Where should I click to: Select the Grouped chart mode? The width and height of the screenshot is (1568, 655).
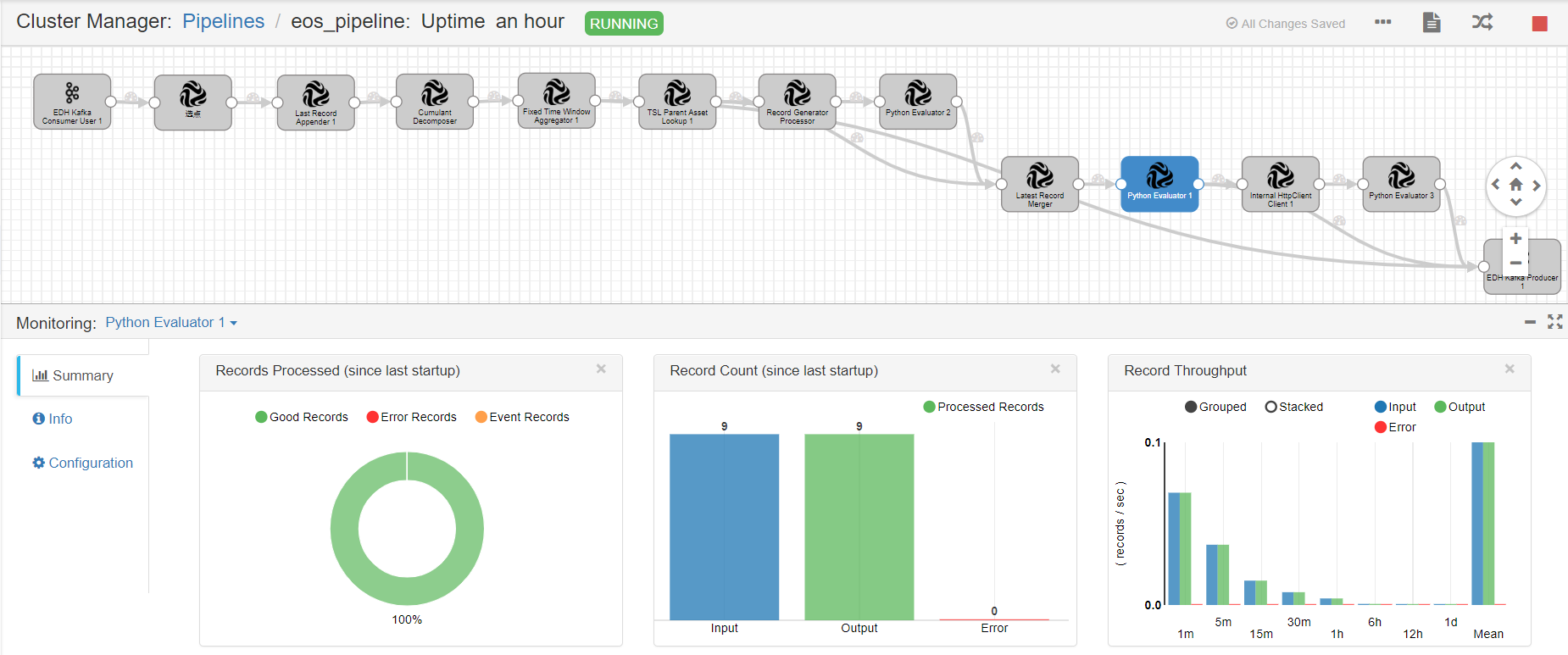tap(1215, 407)
